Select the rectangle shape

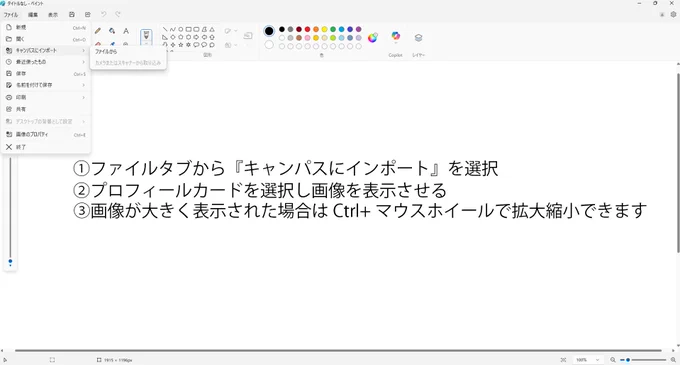[189, 29]
